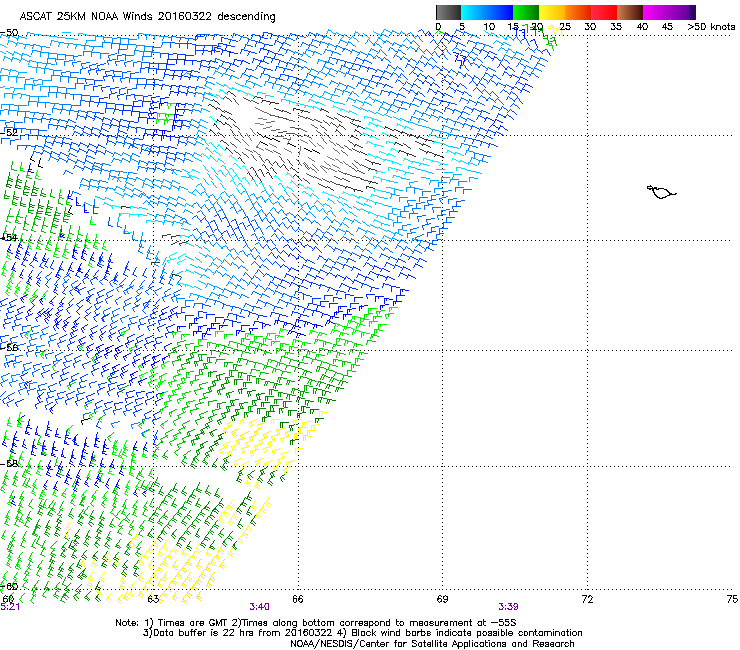Screen dimensions: 740x650
Task: Click the "NOAA/NESDIS/Center for Satellite Applications and Research" credit
Action: tap(432, 644)
